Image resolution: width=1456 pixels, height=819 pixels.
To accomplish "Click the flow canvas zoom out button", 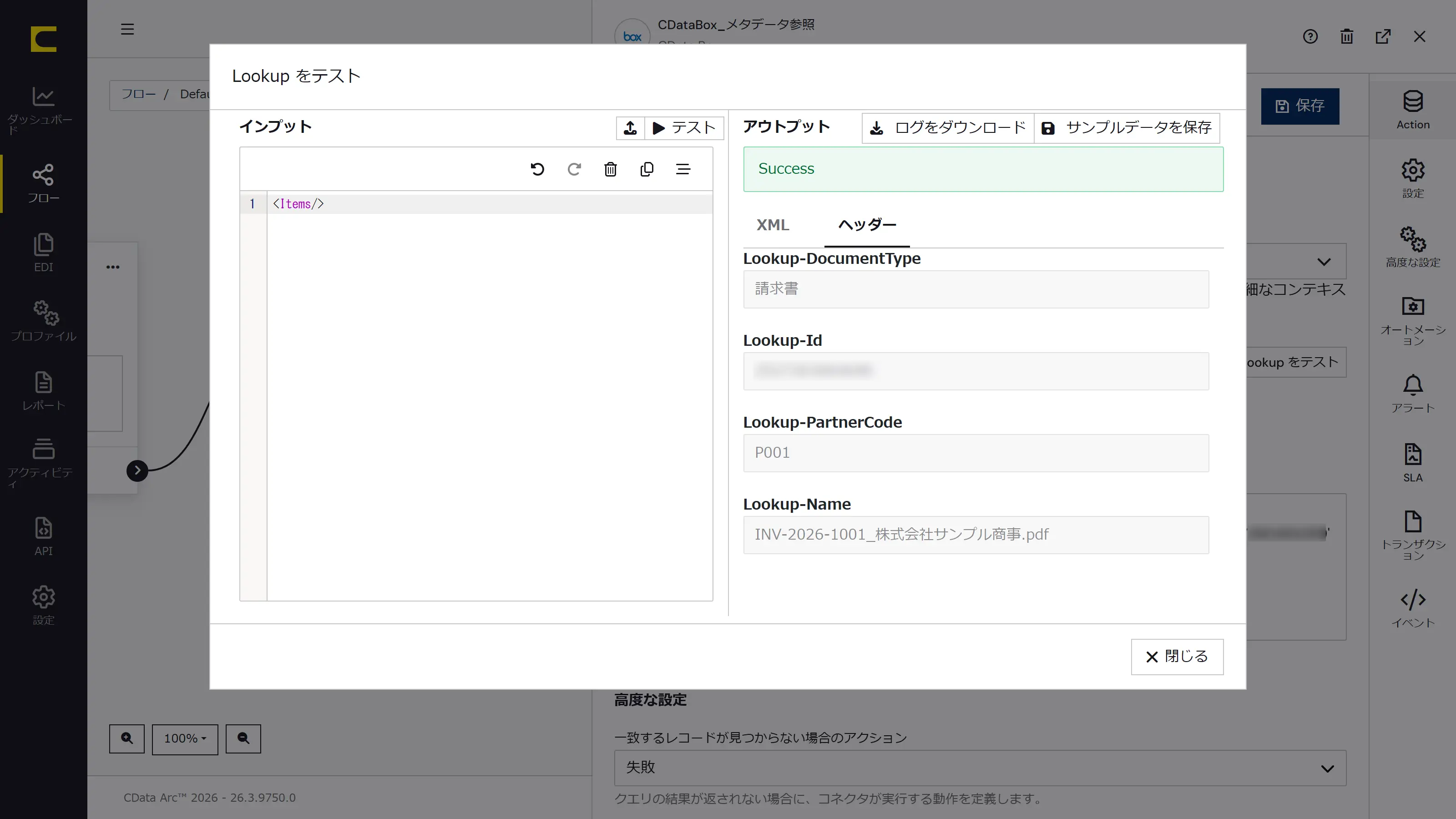I will (x=243, y=739).
